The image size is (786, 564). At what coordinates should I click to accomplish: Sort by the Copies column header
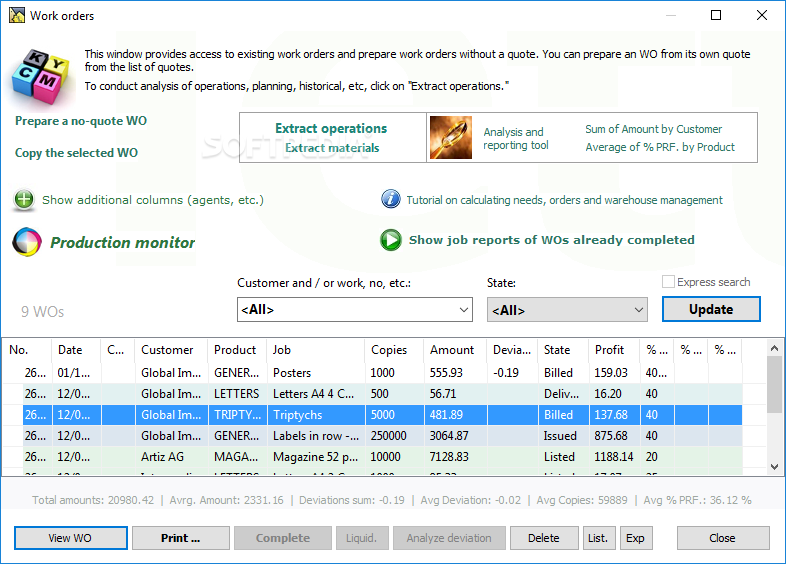point(395,350)
